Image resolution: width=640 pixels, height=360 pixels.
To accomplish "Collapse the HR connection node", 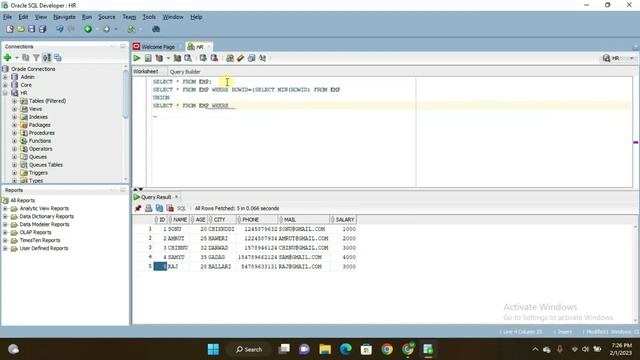I will point(5,93).
